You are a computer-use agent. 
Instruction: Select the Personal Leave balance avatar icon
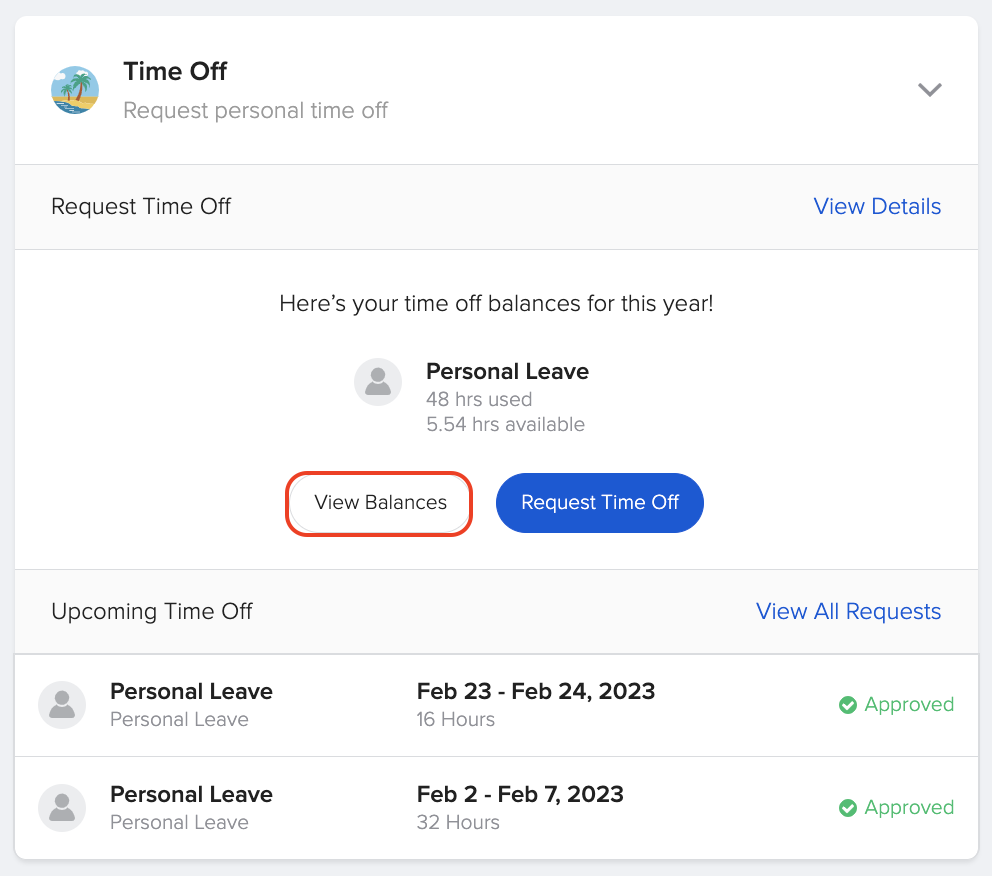click(x=378, y=382)
